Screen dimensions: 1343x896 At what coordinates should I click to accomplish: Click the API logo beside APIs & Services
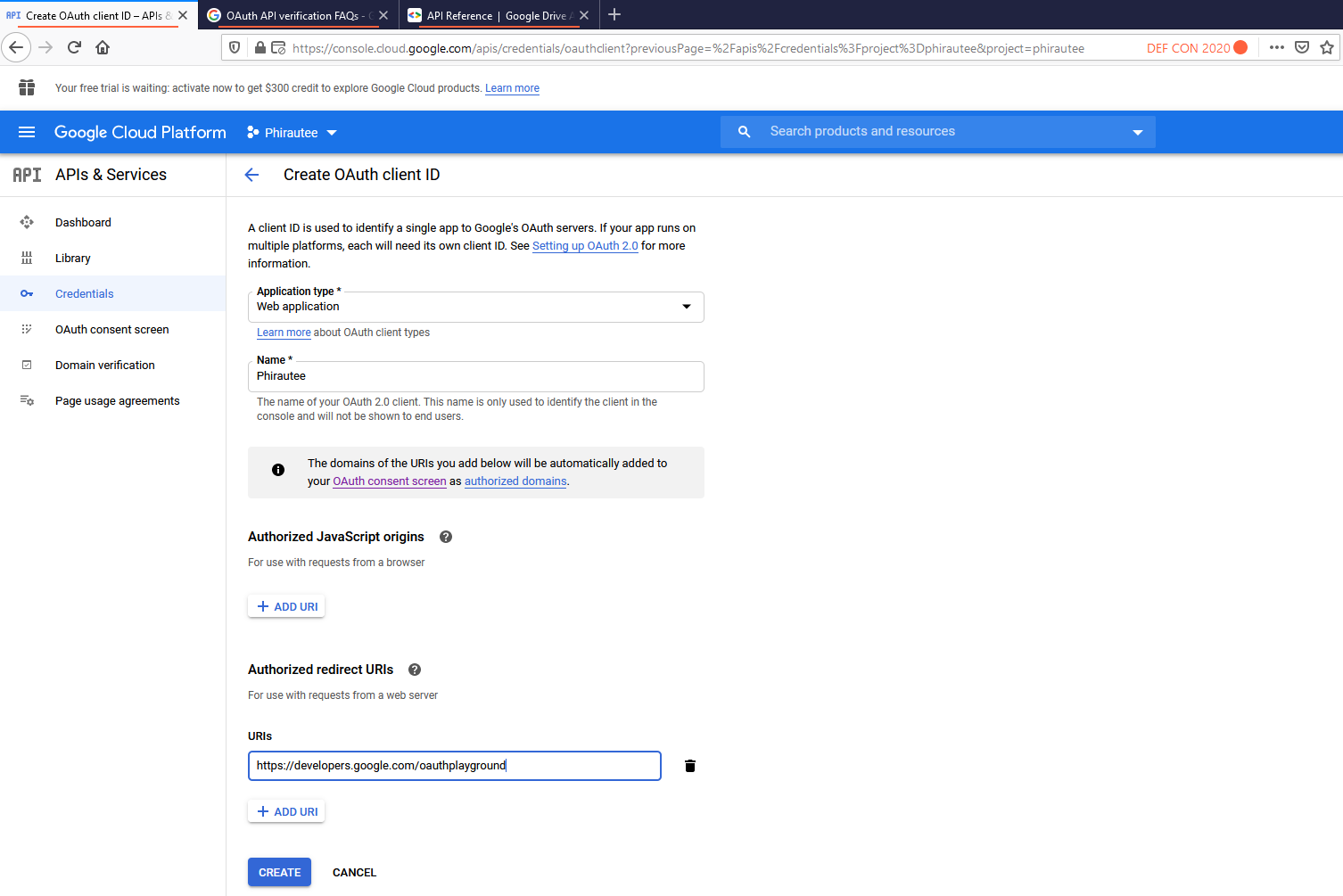tap(27, 175)
